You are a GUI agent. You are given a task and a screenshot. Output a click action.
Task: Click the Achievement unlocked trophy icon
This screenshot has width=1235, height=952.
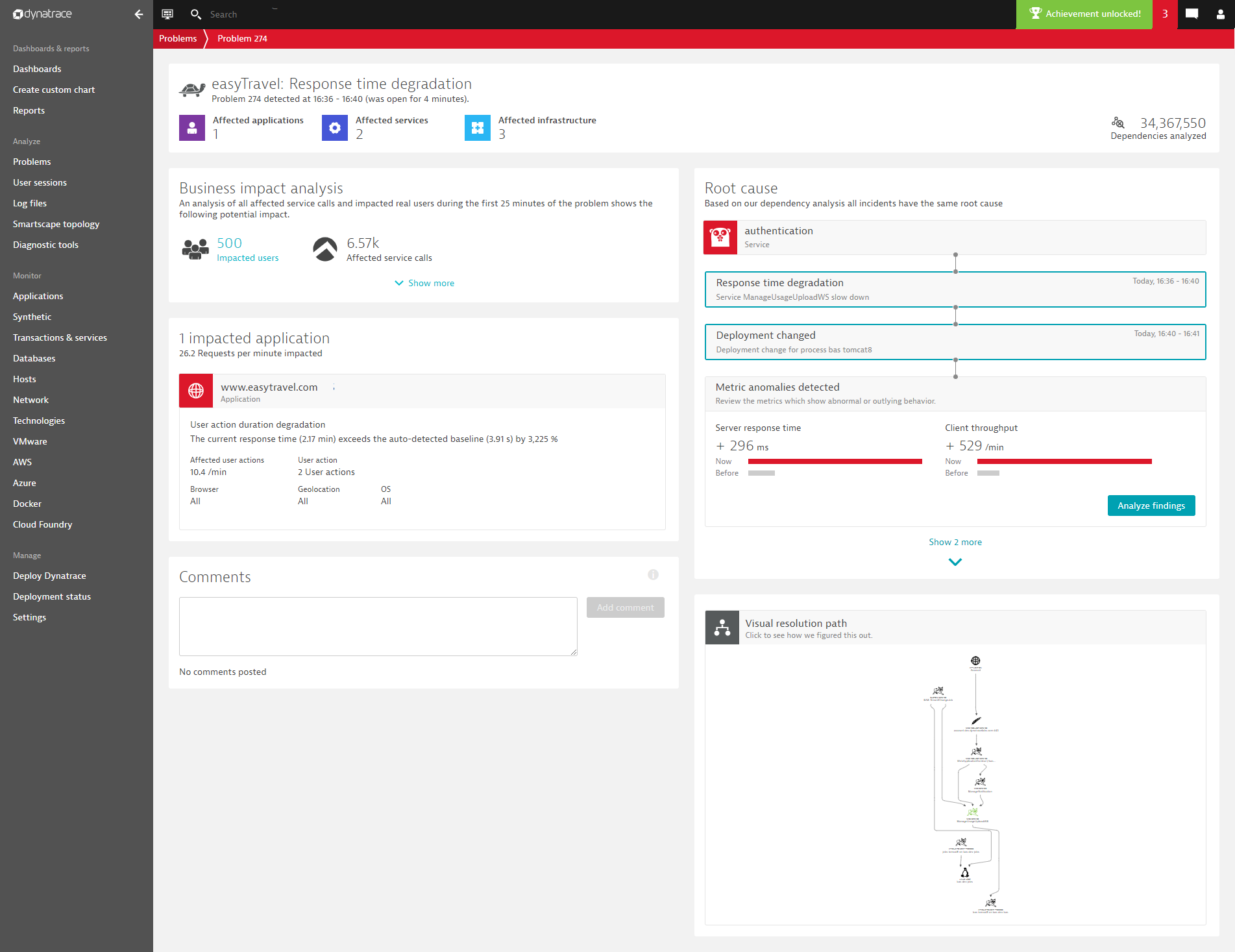click(x=1035, y=14)
